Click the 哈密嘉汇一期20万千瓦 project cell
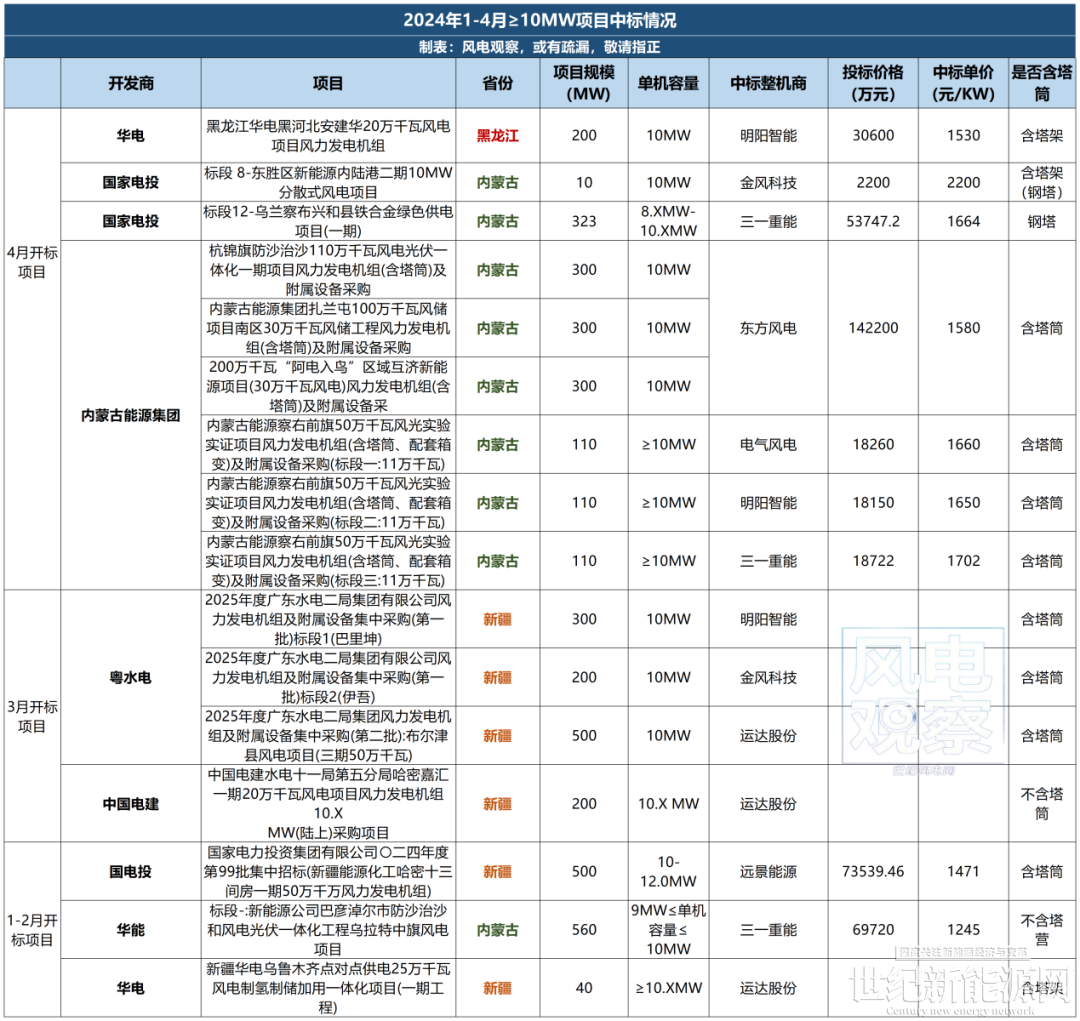 point(328,803)
